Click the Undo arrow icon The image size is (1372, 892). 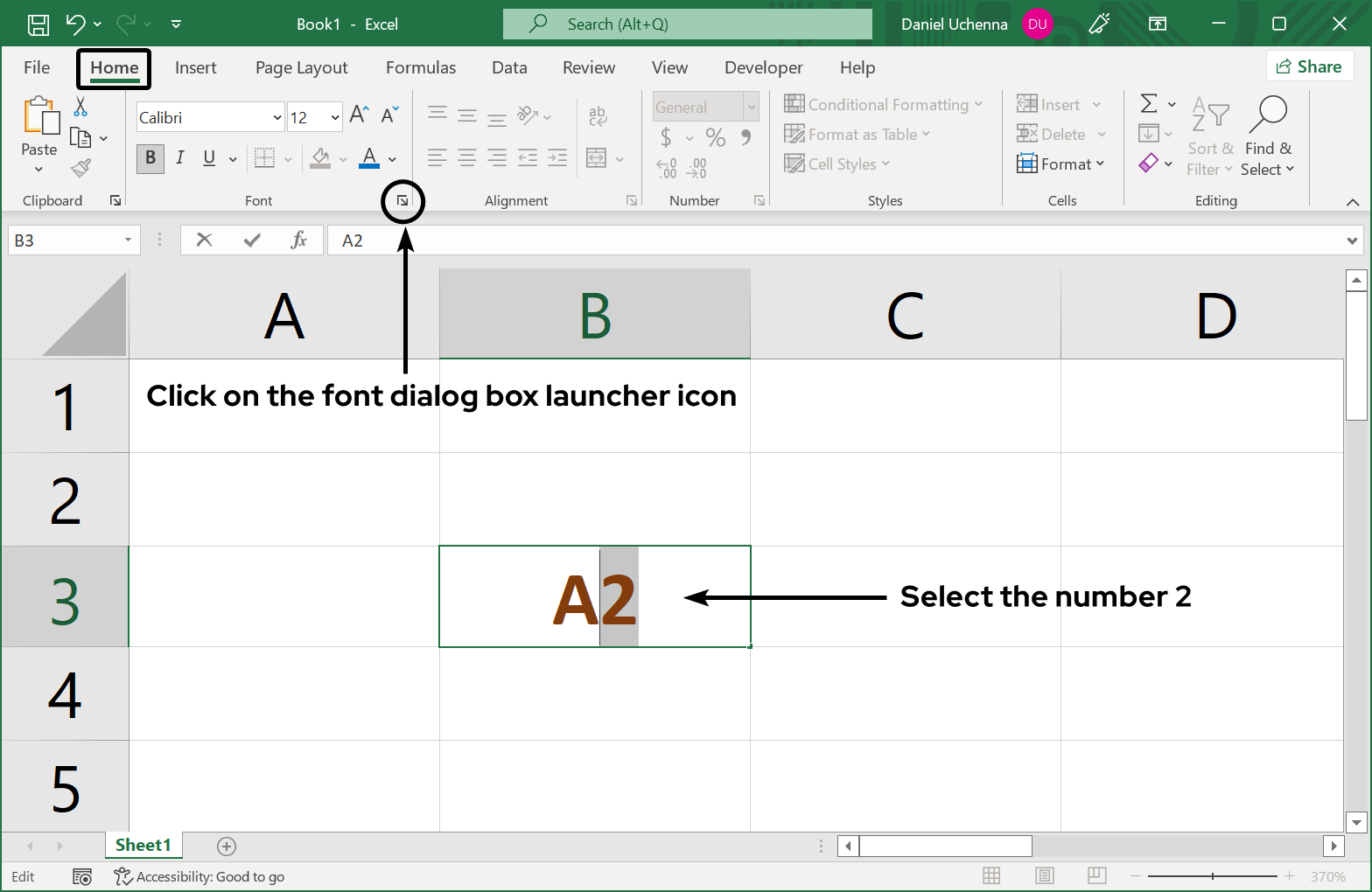point(76,24)
